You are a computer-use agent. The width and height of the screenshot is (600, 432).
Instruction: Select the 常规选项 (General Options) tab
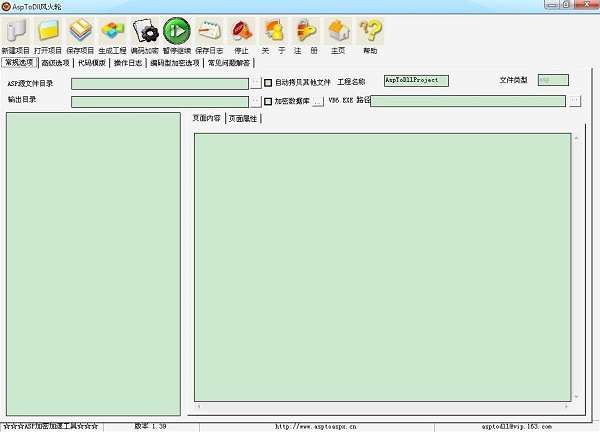point(20,62)
